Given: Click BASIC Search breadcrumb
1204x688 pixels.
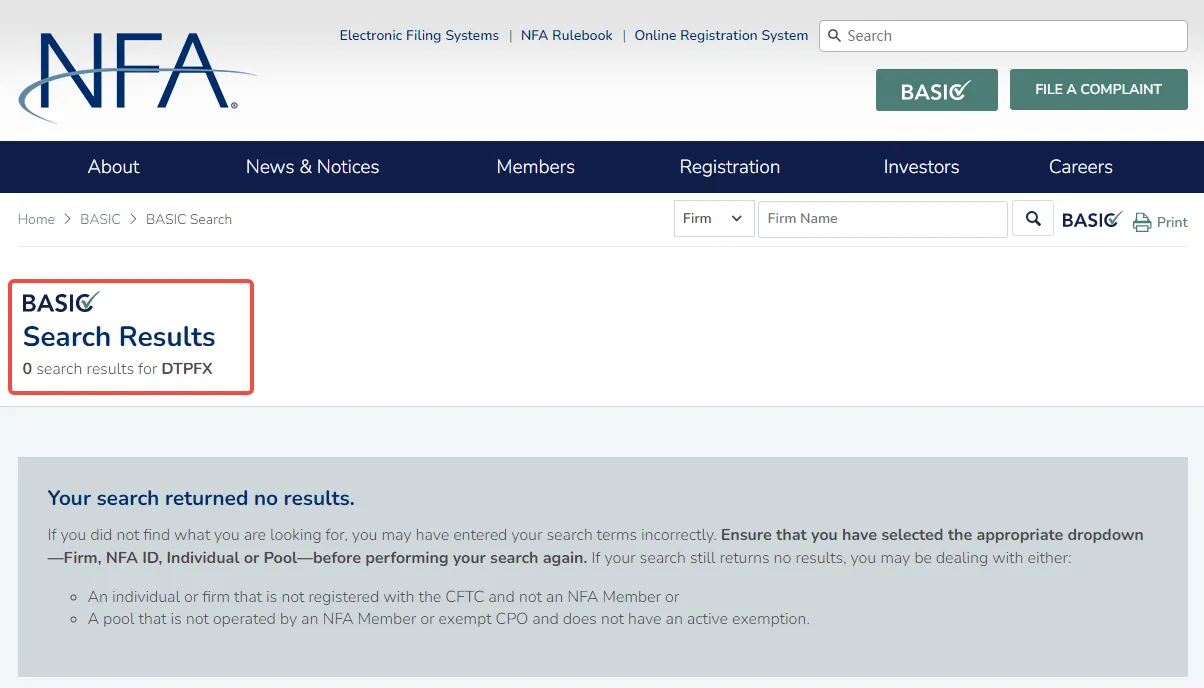Looking at the screenshot, I should click(x=189, y=219).
